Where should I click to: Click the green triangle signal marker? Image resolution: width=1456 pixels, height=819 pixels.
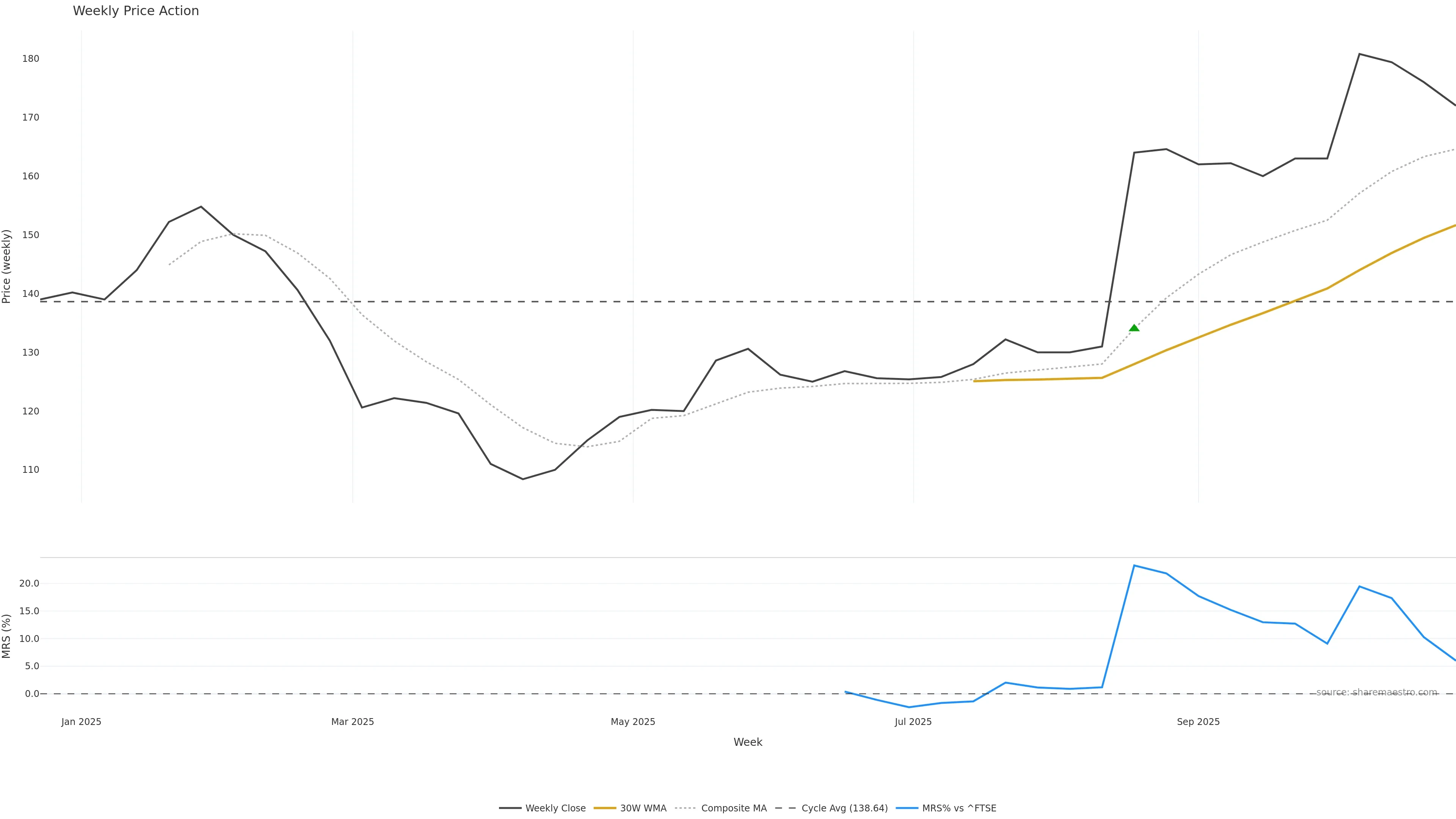(x=1134, y=328)
